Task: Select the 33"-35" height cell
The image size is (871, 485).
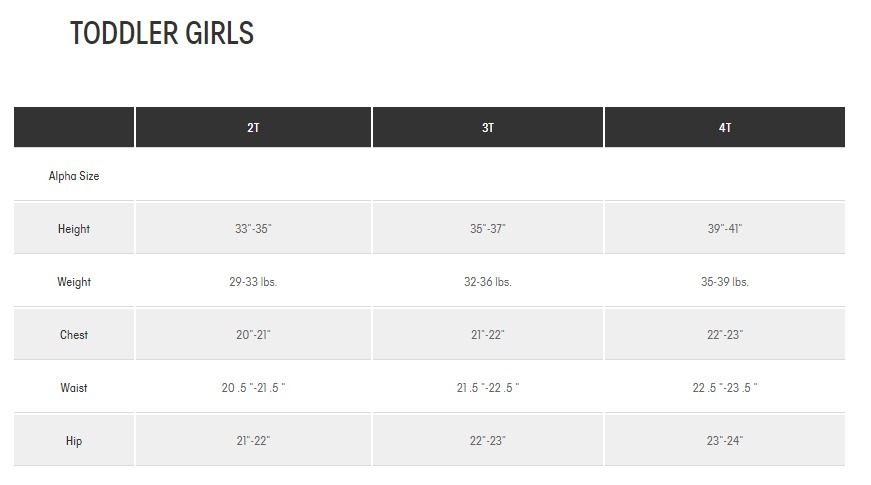Action: [x=253, y=229]
